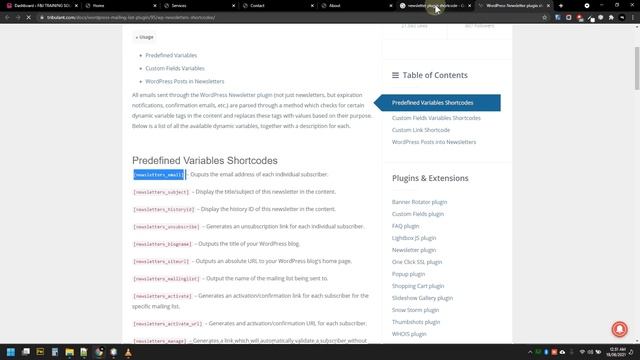Open Custom Fields Variables link
640x360 pixels.
point(175,68)
